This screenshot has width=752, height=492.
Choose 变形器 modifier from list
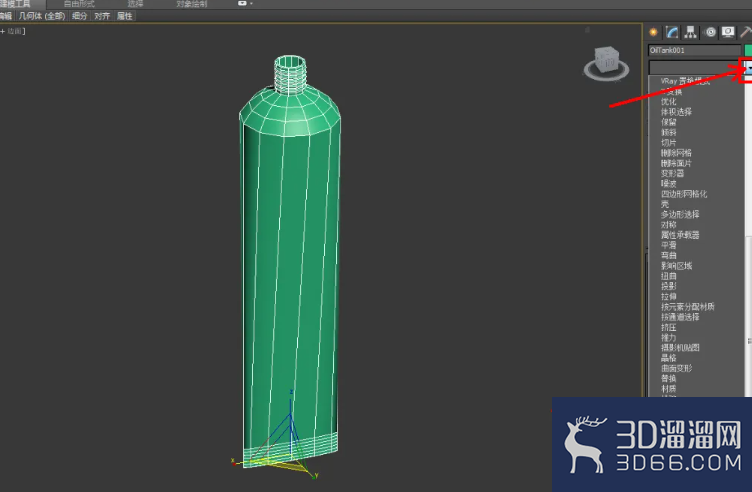pyautogui.click(x=672, y=173)
